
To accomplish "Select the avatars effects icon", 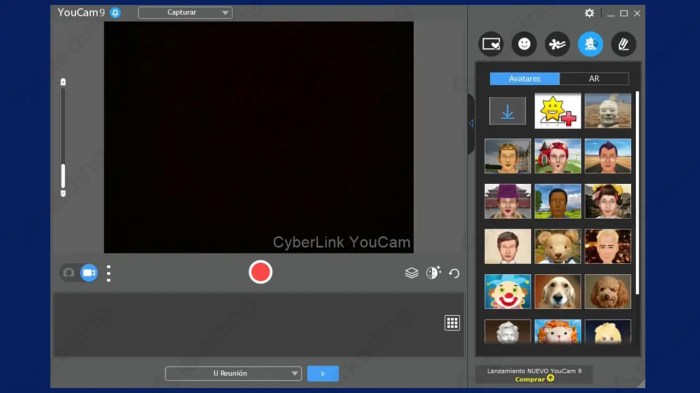I will coord(590,44).
